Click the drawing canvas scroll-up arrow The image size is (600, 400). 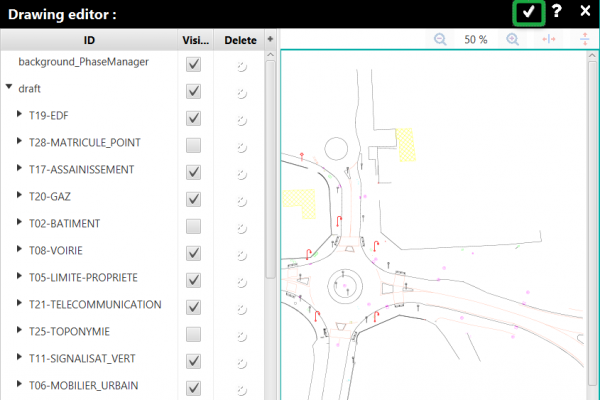click(592, 56)
